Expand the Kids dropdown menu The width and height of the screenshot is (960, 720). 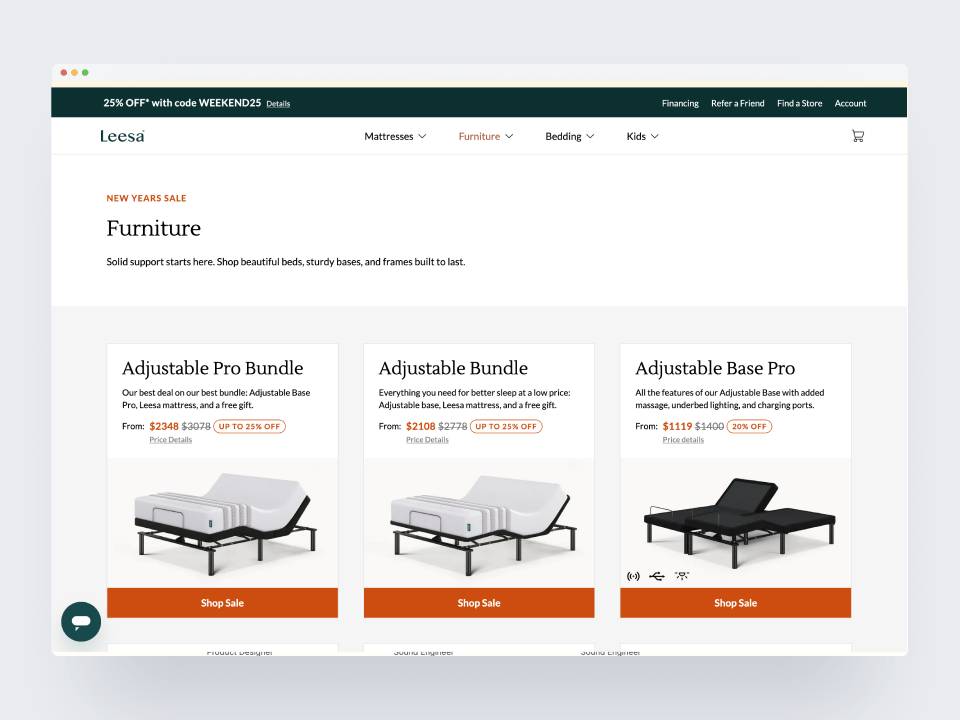[x=642, y=137]
